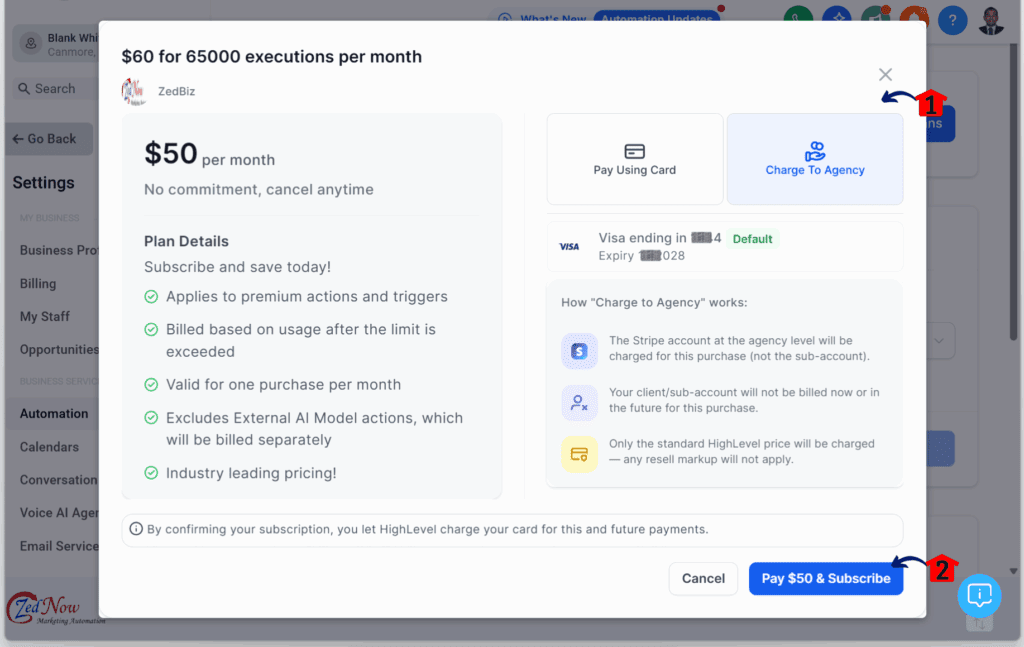The width and height of the screenshot is (1024, 647).
Task: Open the dropdown arrow on the right background panel
Action: 938,341
